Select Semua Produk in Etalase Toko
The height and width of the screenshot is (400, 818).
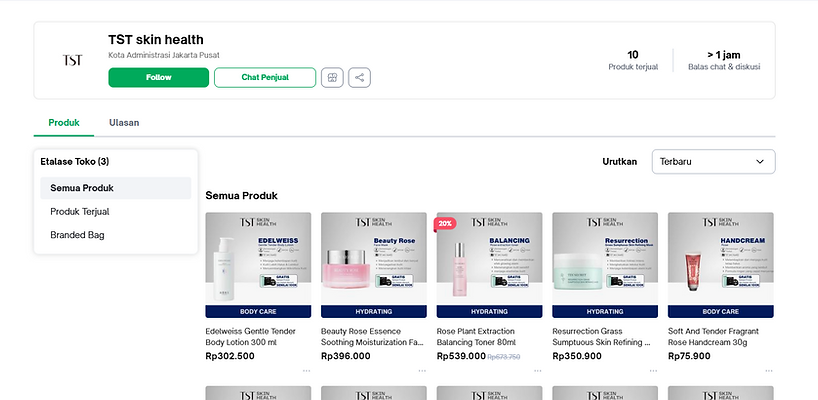116,188
